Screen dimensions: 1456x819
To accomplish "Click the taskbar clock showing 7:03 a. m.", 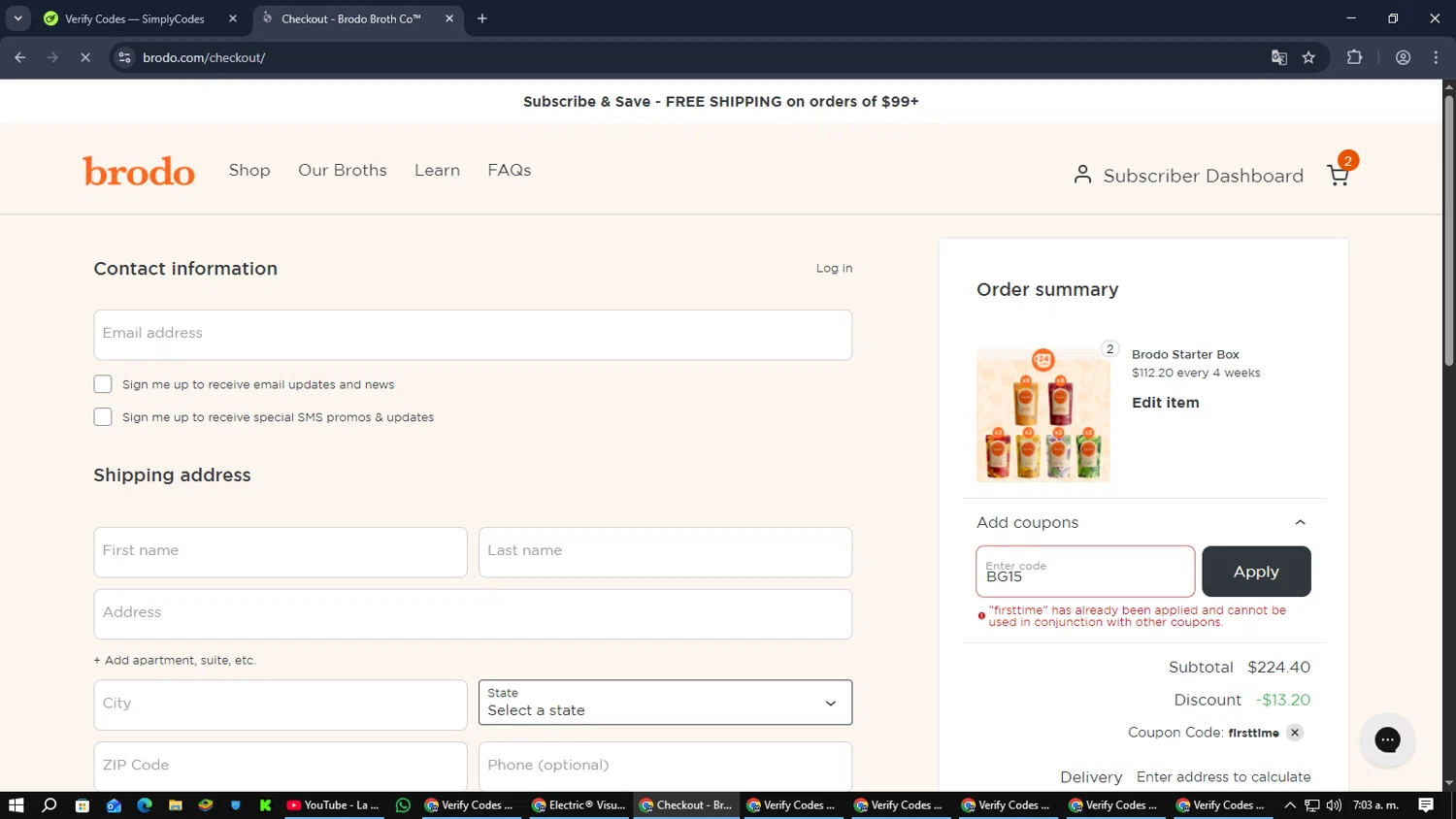I will (x=1375, y=805).
